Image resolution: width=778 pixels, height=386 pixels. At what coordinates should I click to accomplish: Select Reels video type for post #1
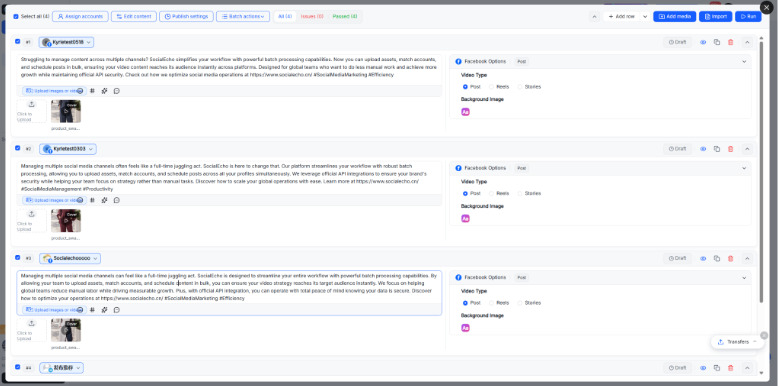(499, 87)
